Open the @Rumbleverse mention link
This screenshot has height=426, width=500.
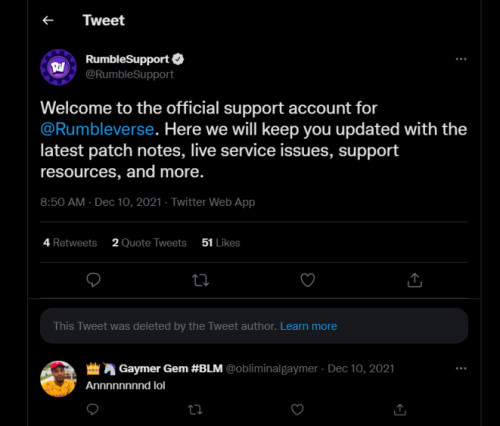(97, 129)
